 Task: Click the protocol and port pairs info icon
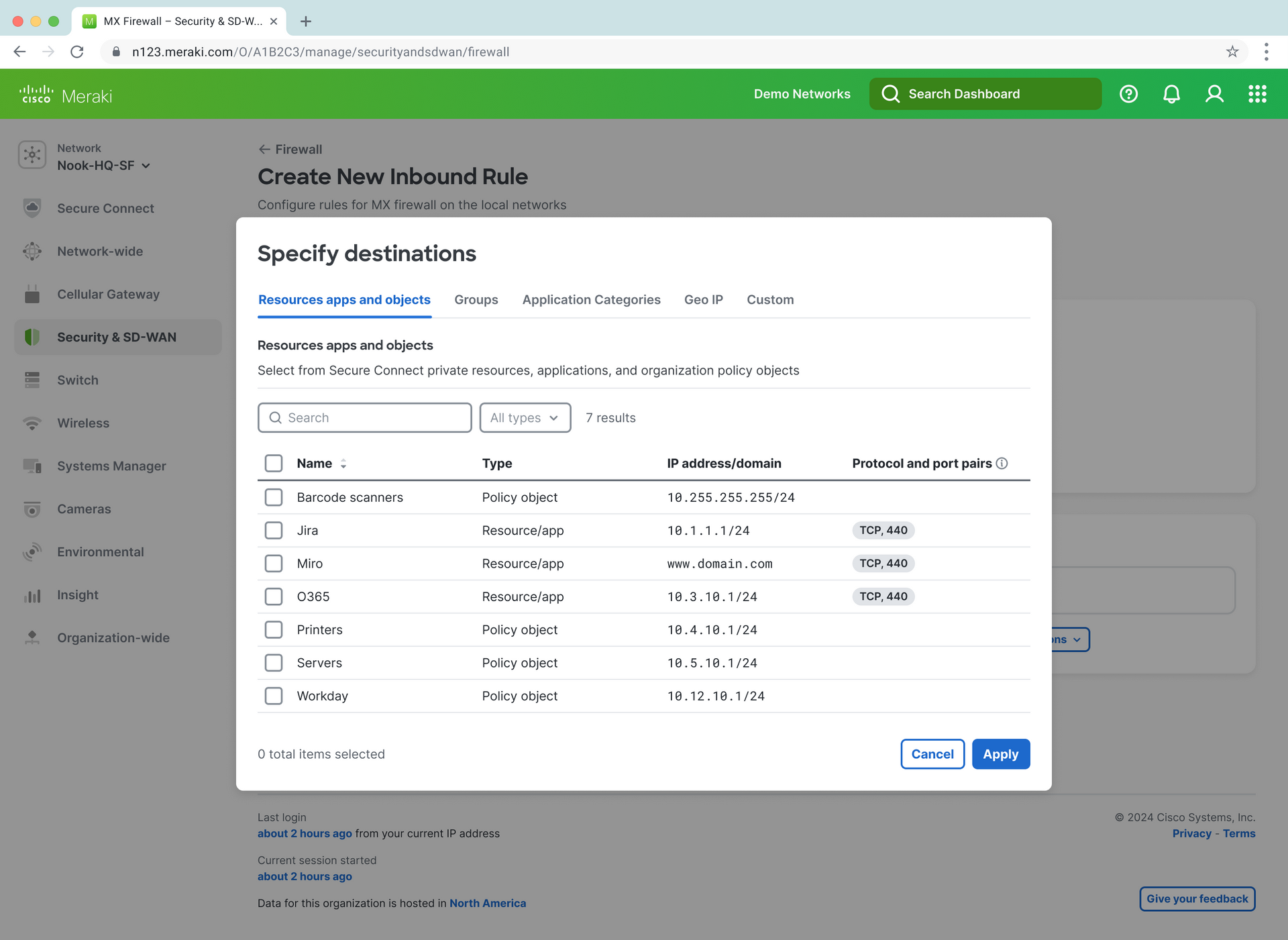coord(1002,464)
